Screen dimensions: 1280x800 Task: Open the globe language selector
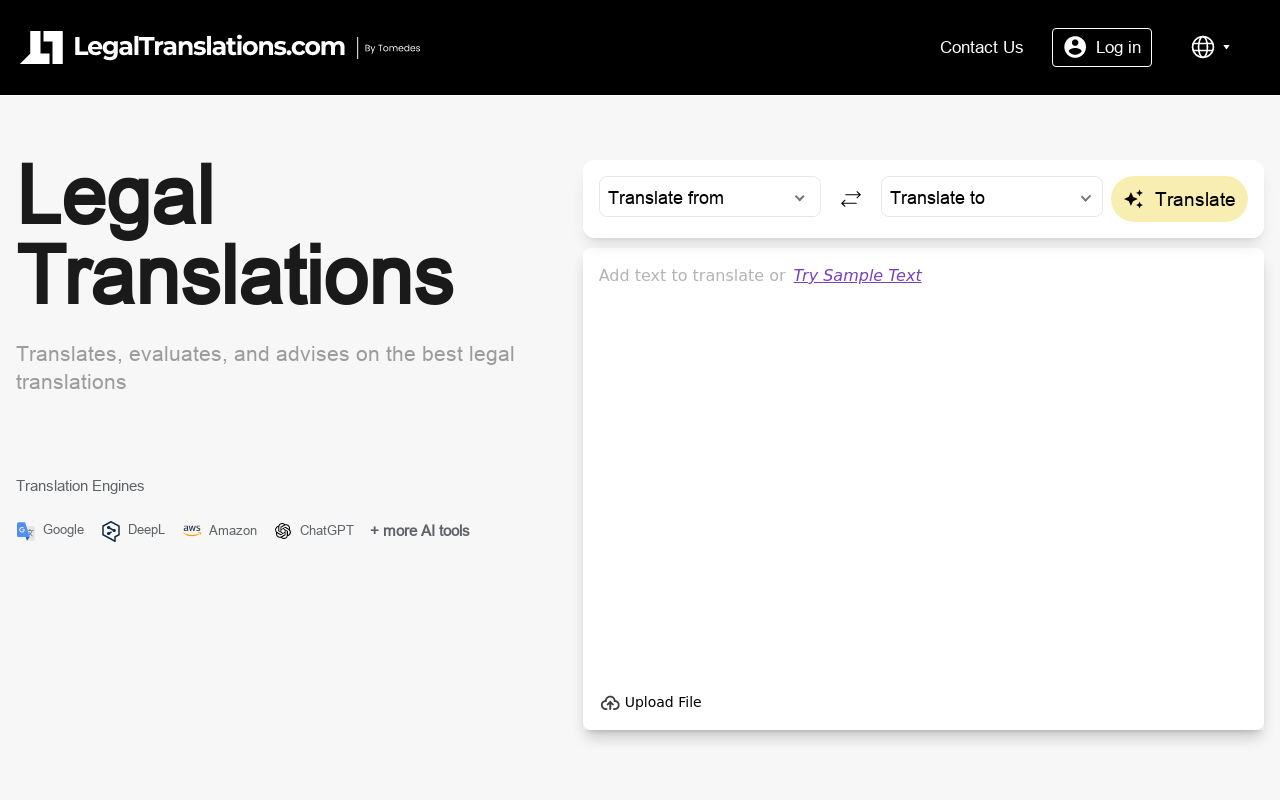(x=1203, y=47)
